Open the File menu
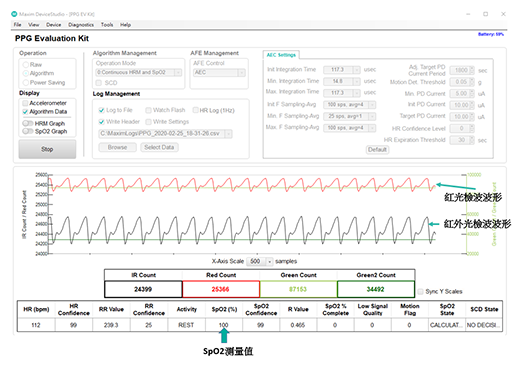The image size is (520, 365). (x=17, y=25)
